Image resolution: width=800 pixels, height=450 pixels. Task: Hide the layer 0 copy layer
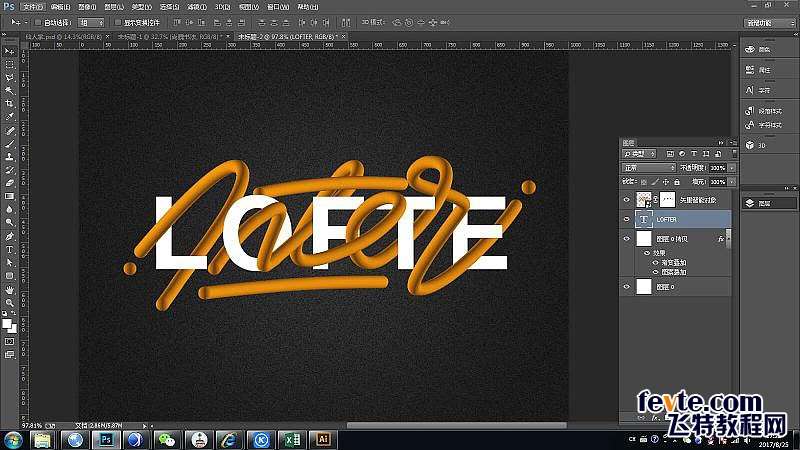click(x=627, y=239)
